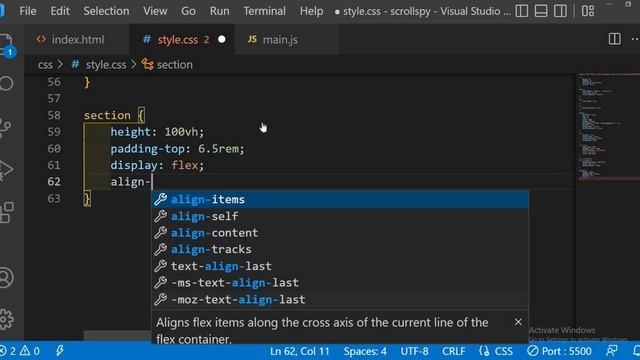Click UTF-8 encoding indicator

click(414, 351)
